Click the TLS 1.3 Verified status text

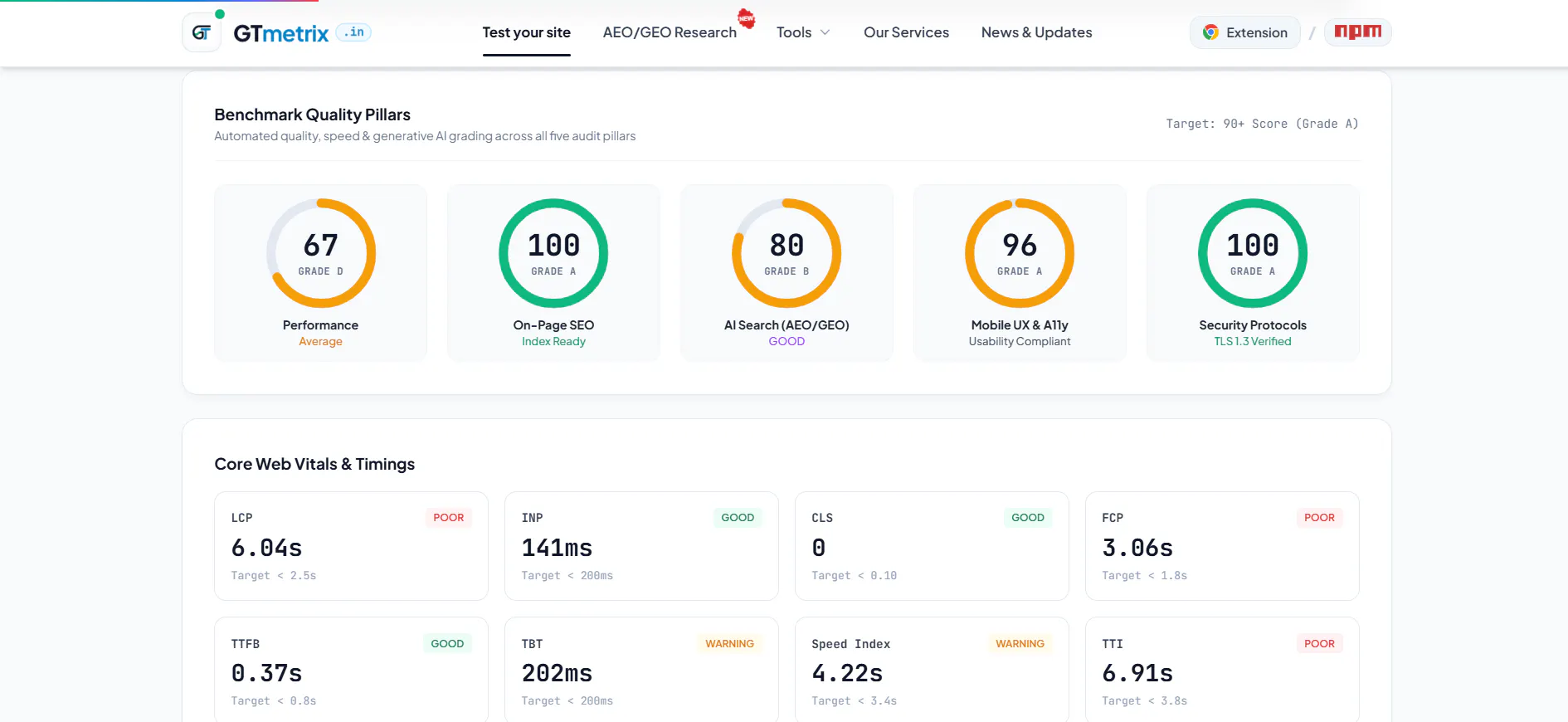pos(1253,341)
